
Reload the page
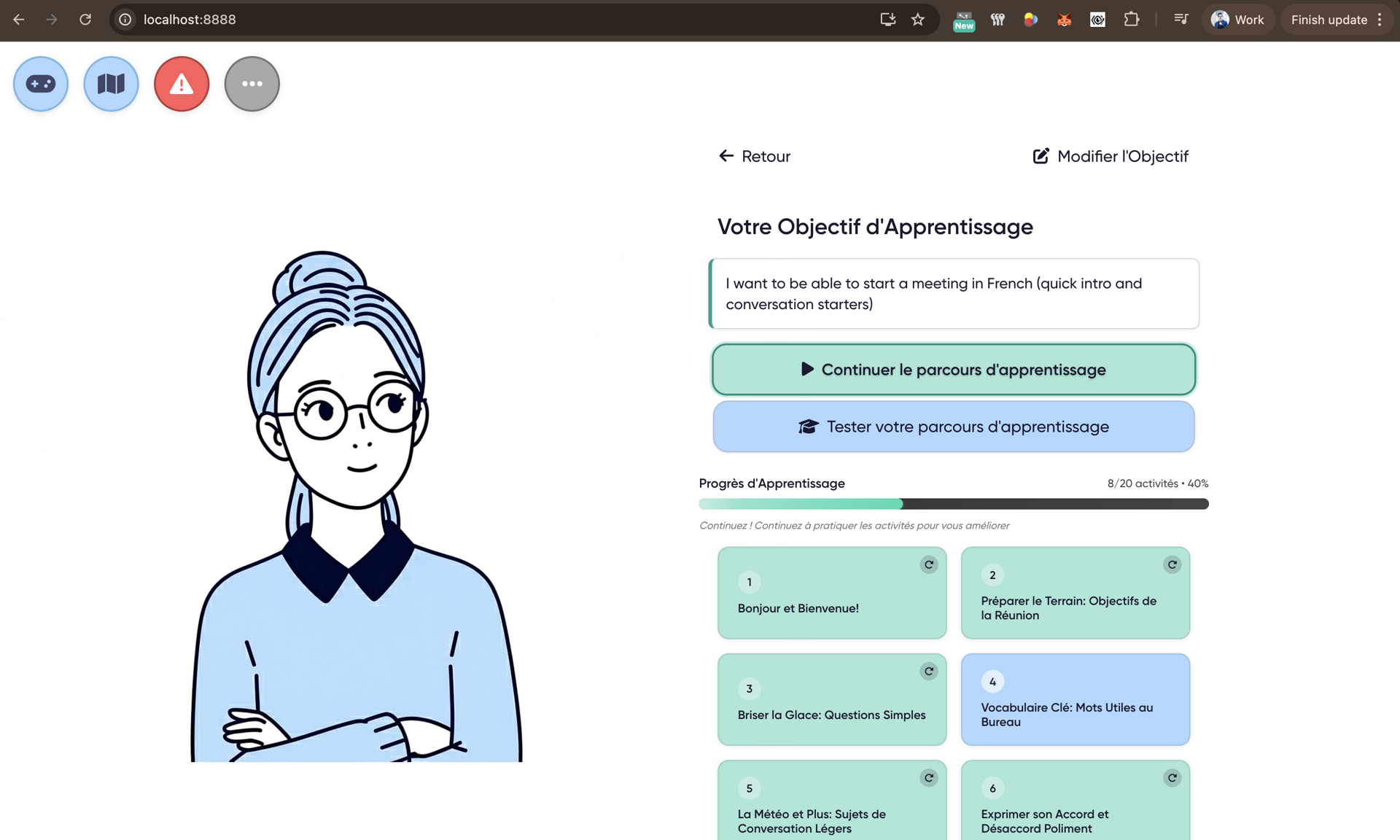pos(85,20)
